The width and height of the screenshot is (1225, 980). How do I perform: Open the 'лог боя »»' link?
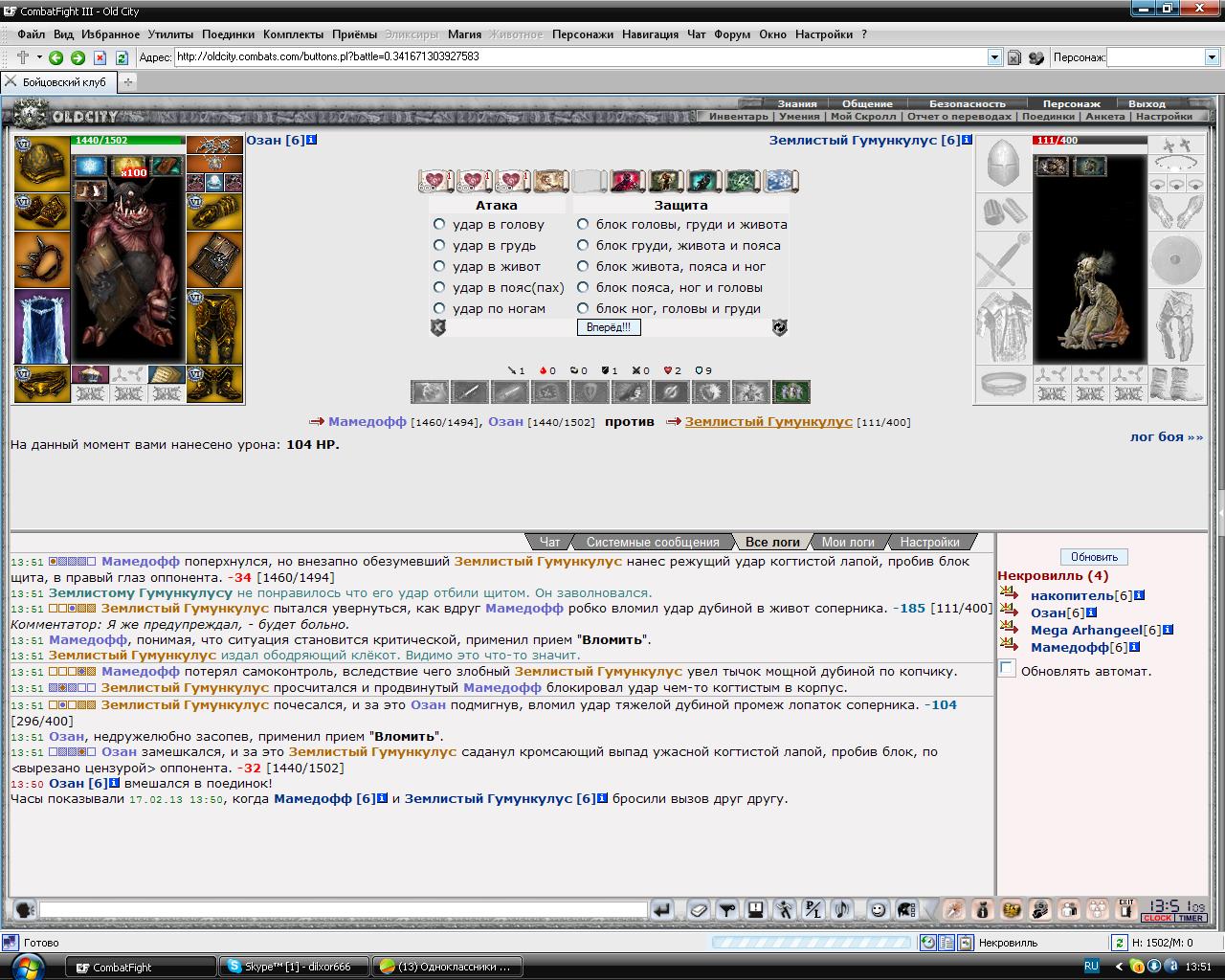click(x=1167, y=436)
